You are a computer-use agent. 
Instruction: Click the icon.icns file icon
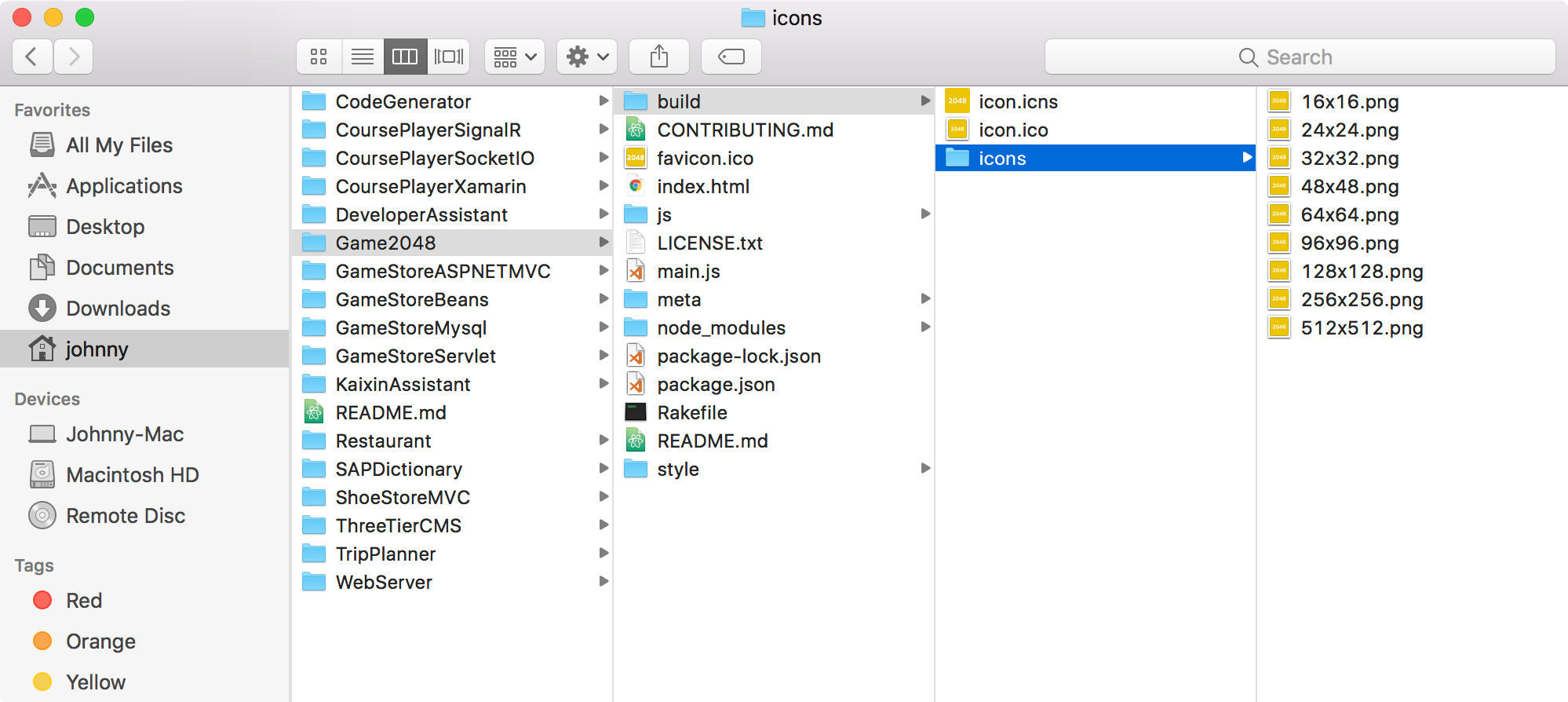coord(957,101)
